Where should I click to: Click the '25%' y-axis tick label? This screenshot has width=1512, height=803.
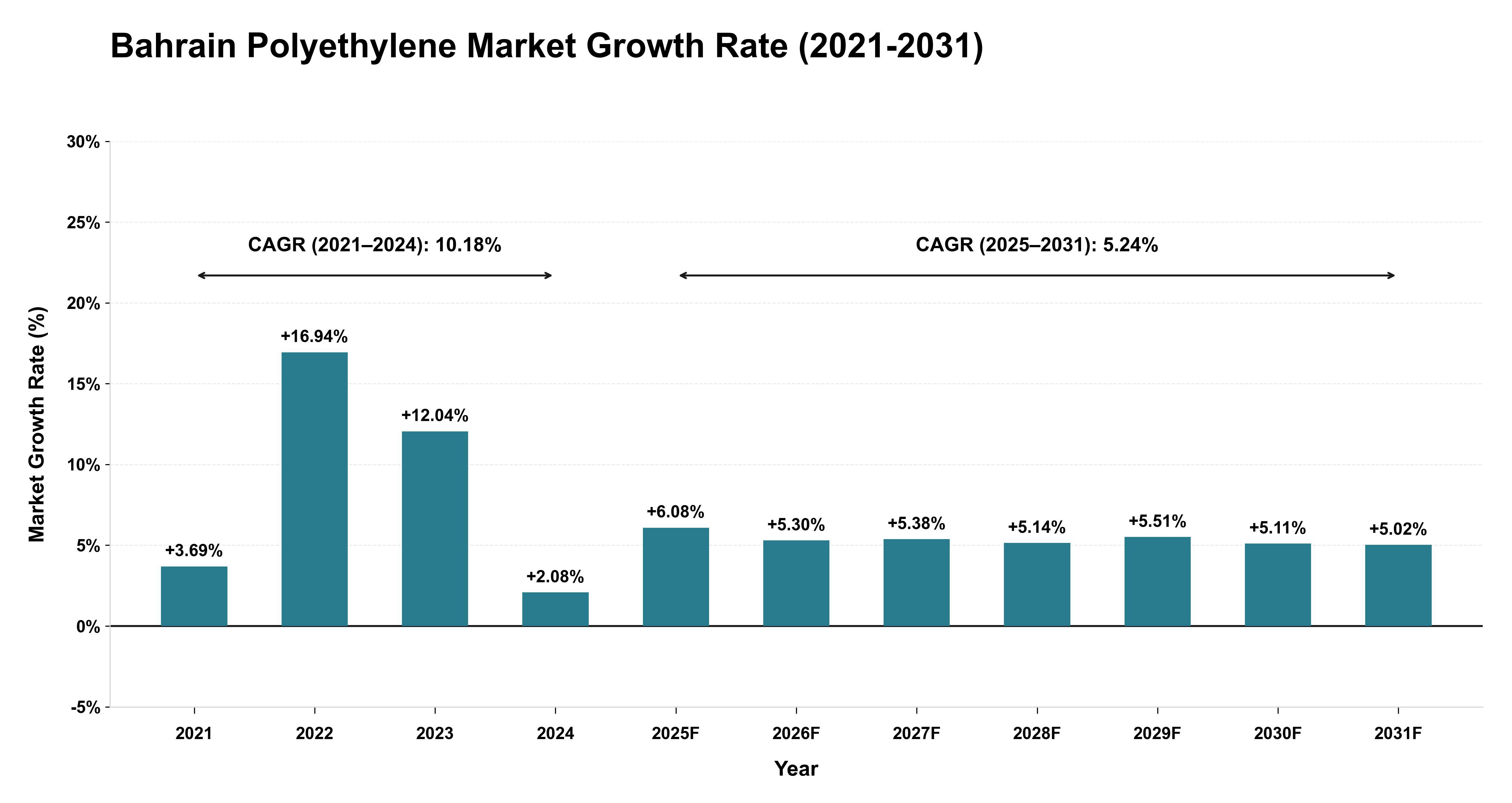tap(83, 223)
